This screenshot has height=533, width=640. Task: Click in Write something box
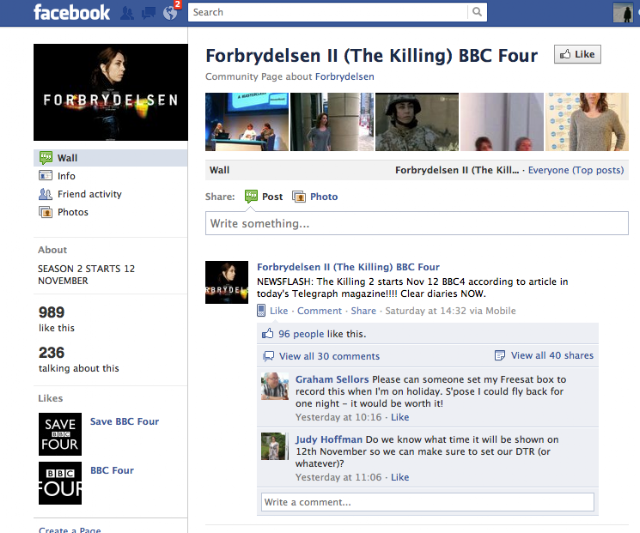click(417, 223)
